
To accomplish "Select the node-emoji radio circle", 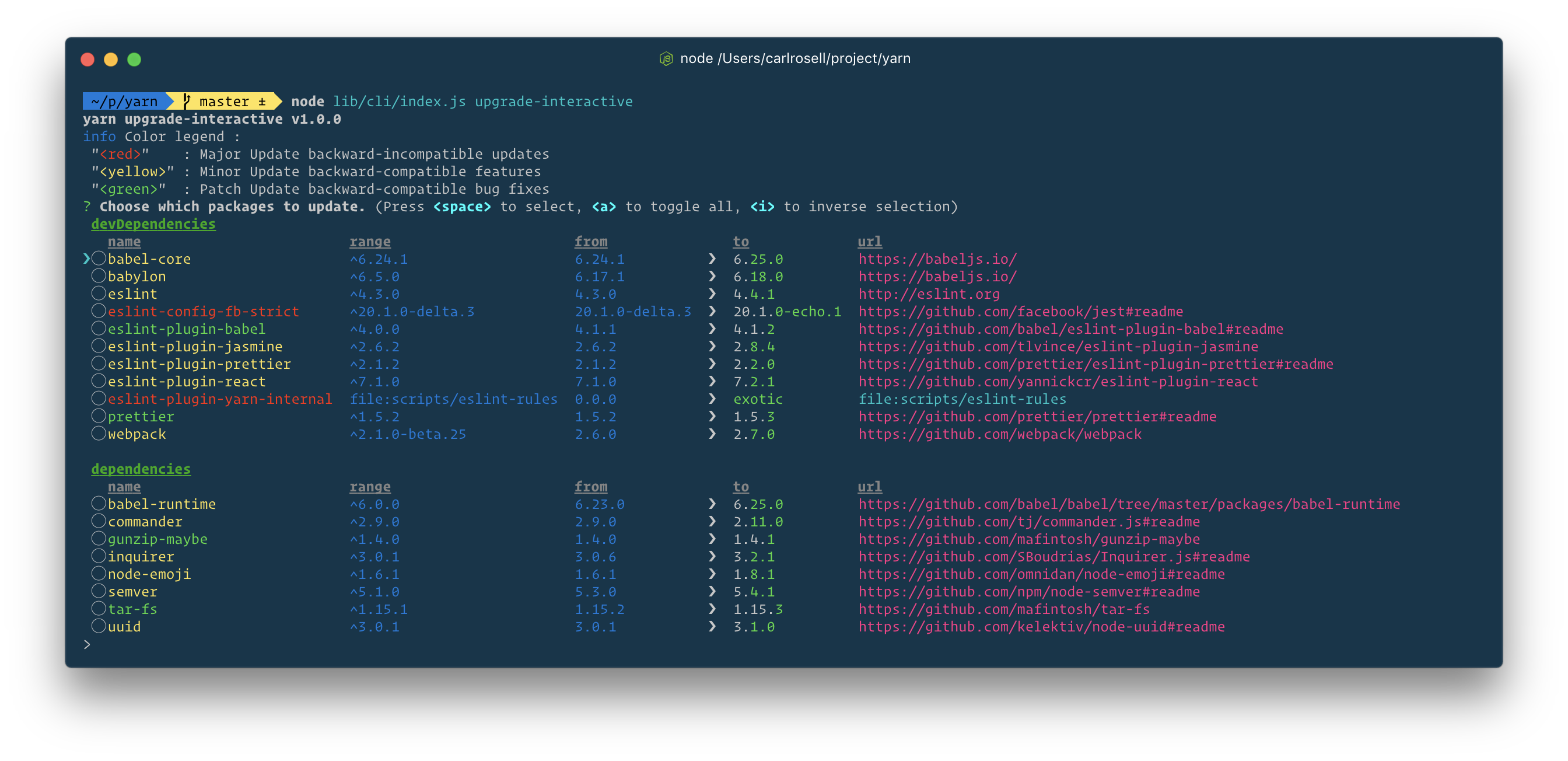I will pos(99,574).
